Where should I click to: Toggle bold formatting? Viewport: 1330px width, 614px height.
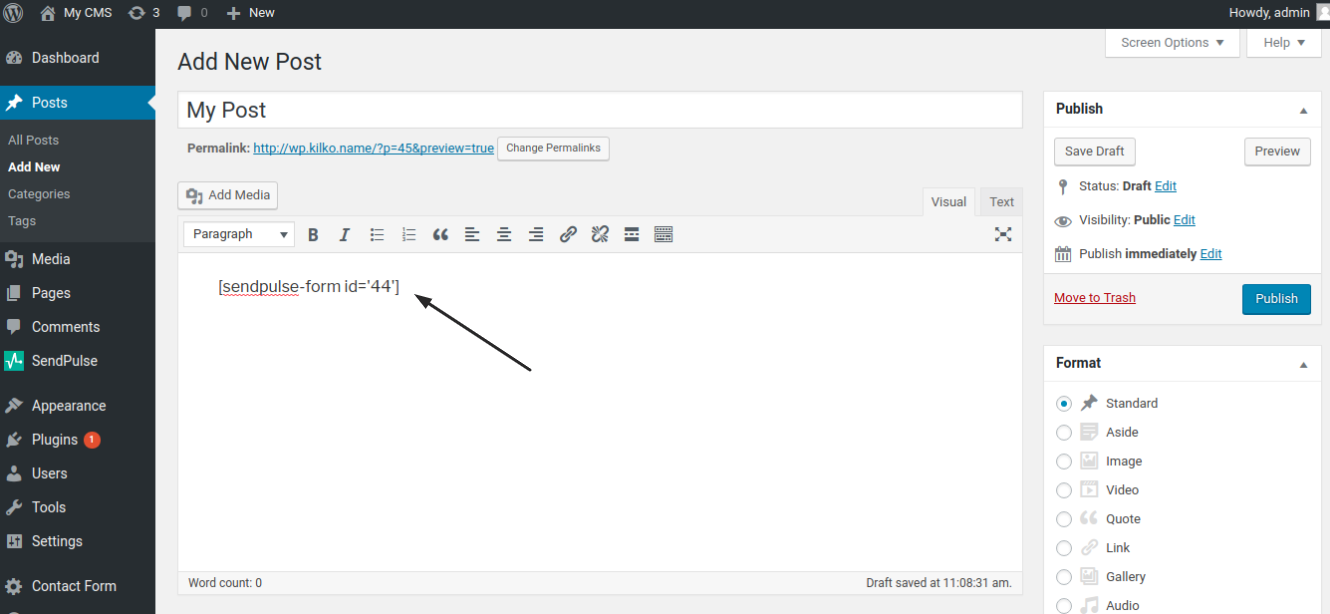pos(313,234)
